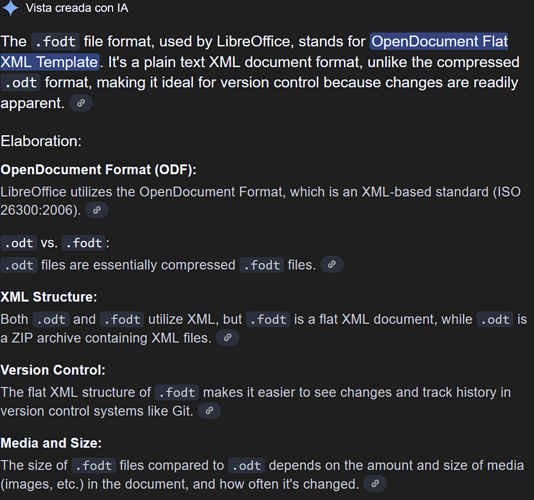Open source link icon after 'systems like Git.'
534x500 pixels.
pos(209,410)
